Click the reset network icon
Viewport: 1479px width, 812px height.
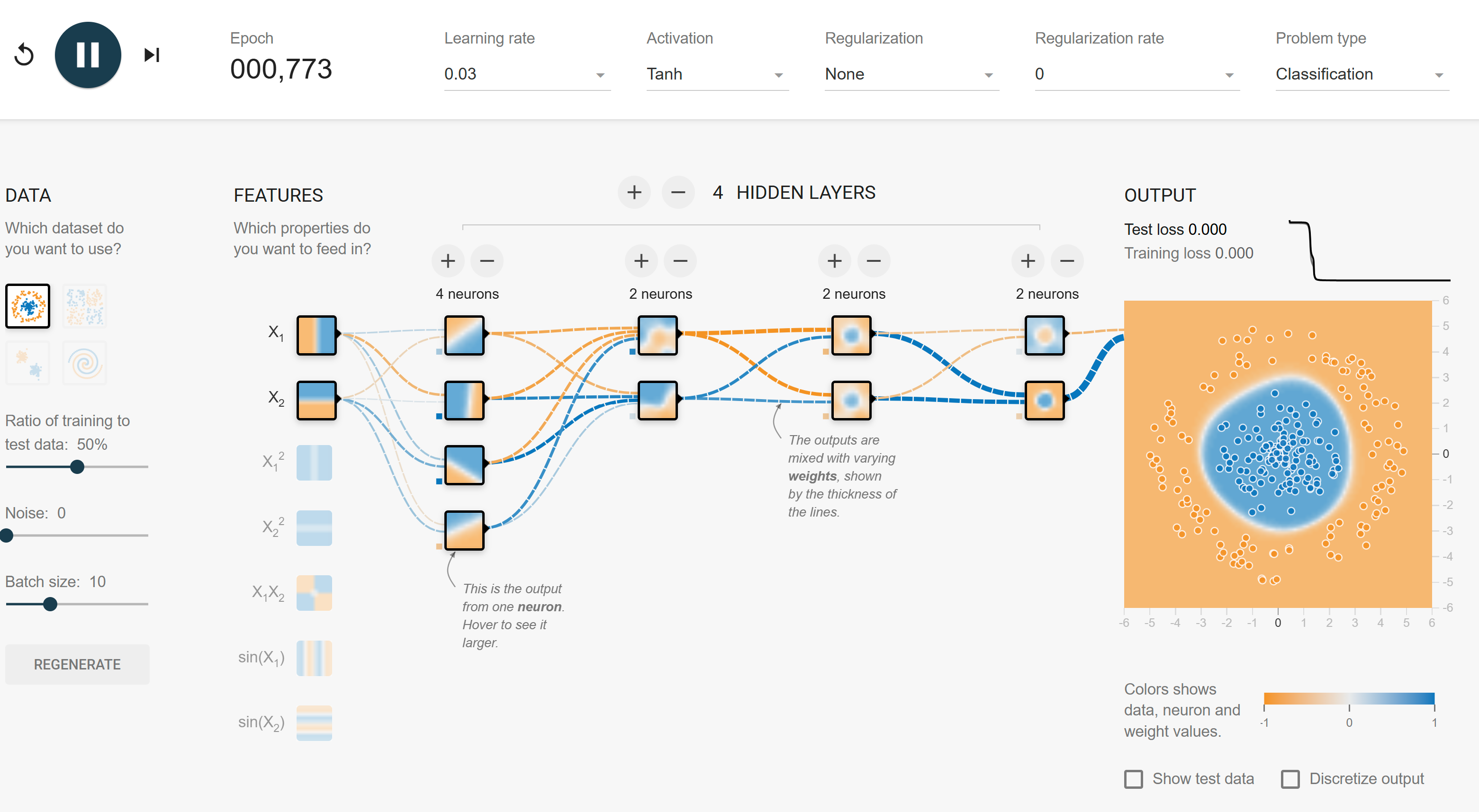point(24,55)
